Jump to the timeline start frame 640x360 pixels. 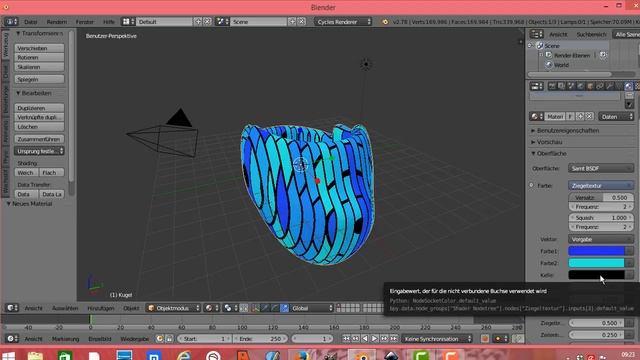click(346, 339)
